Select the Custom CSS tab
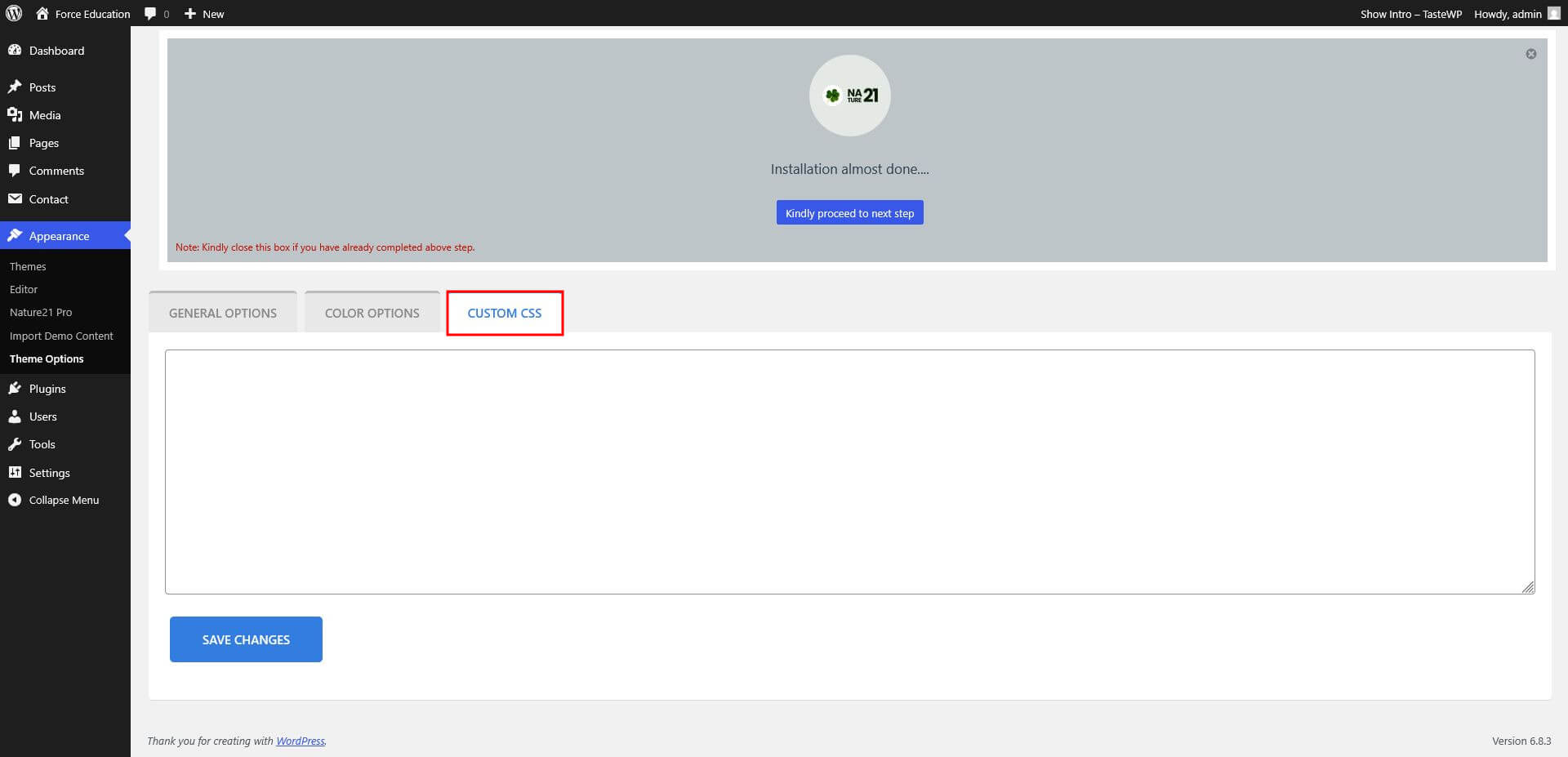The width and height of the screenshot is (1568, 757). point(504,313)
